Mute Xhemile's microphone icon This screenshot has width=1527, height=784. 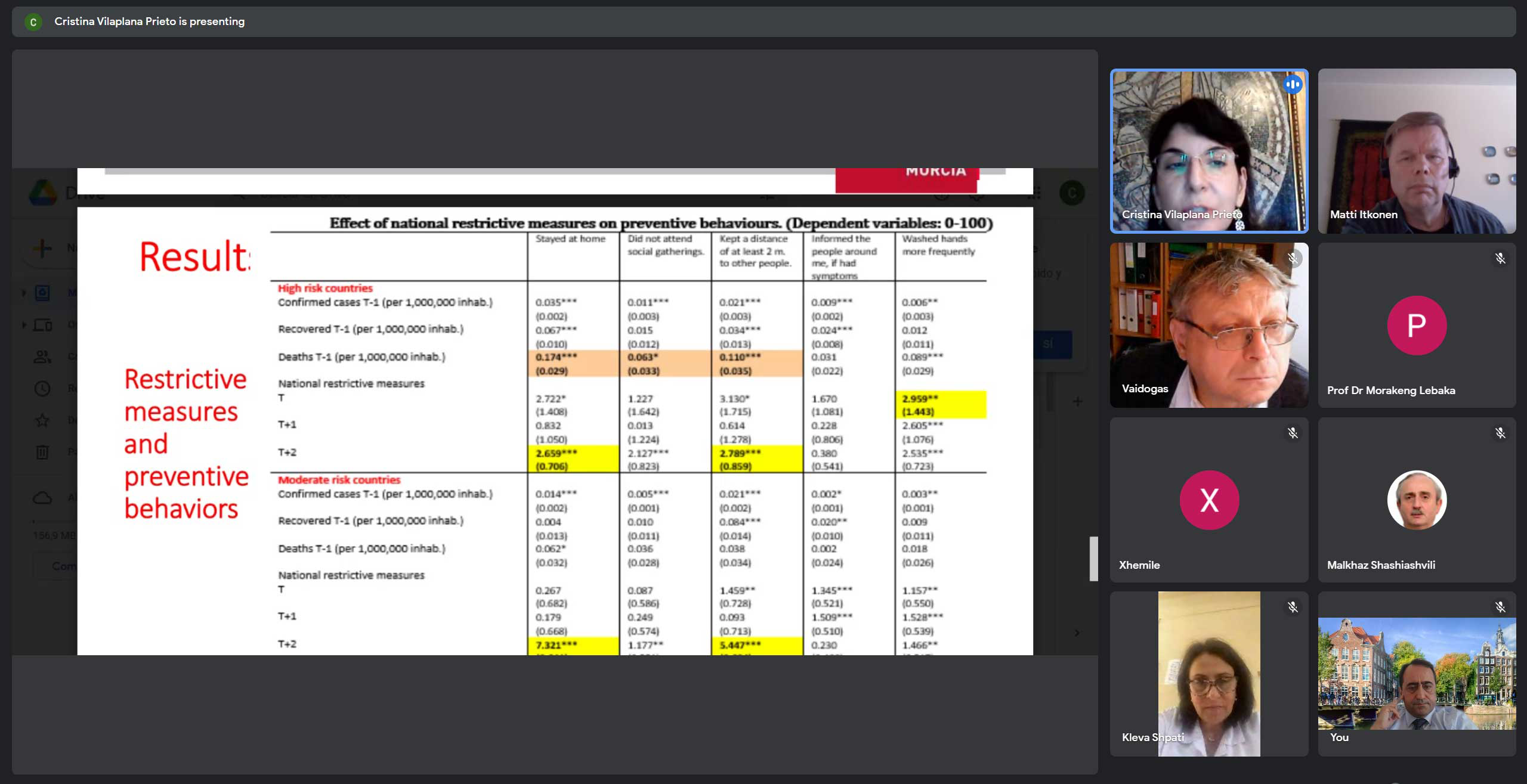1292,433
